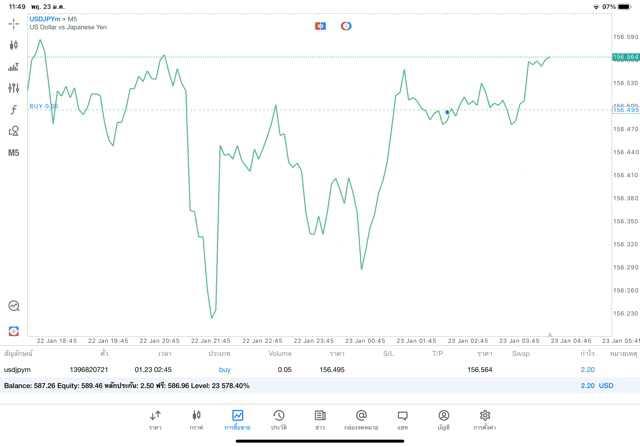Open the mailbox tab with @ icon
The image size is (640, 447).
pyautogui.click(x=361, y=419)
